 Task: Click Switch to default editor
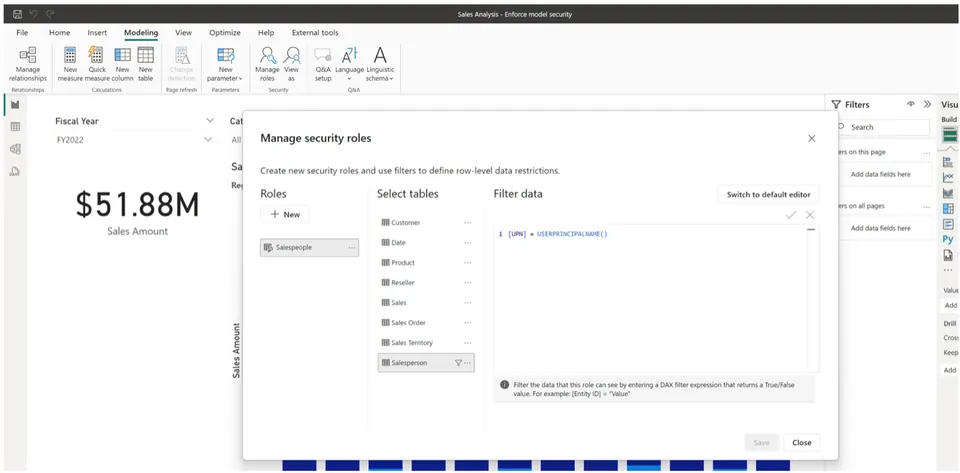(x=768, y=195)
